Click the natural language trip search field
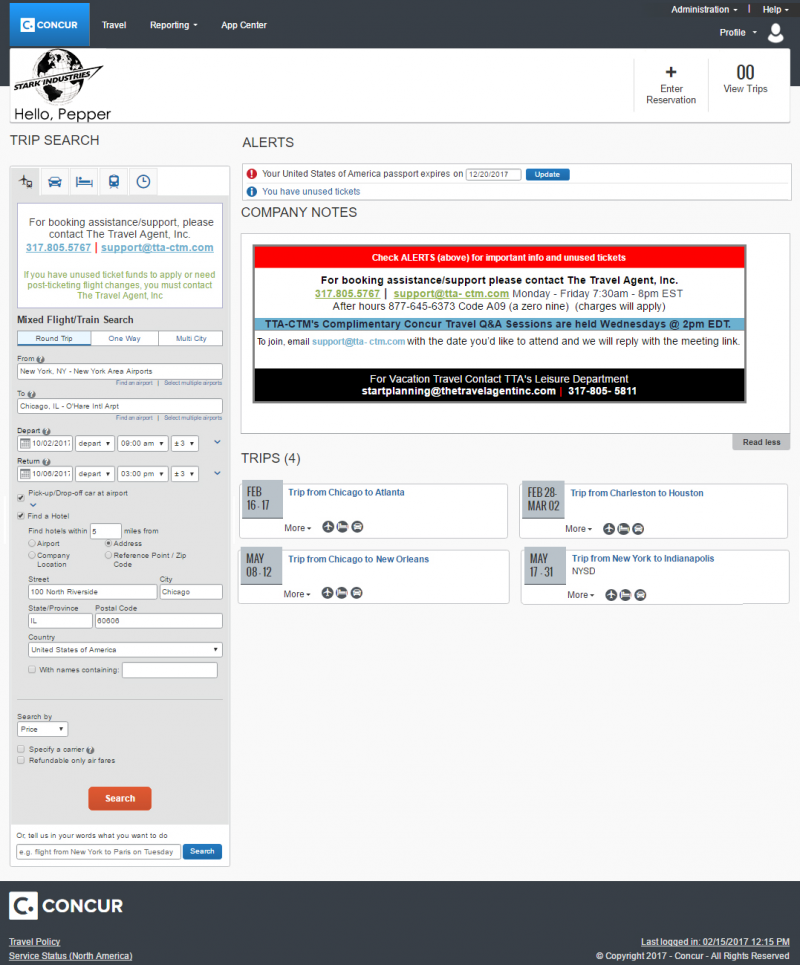800x965 pixels. click(98, 852)
